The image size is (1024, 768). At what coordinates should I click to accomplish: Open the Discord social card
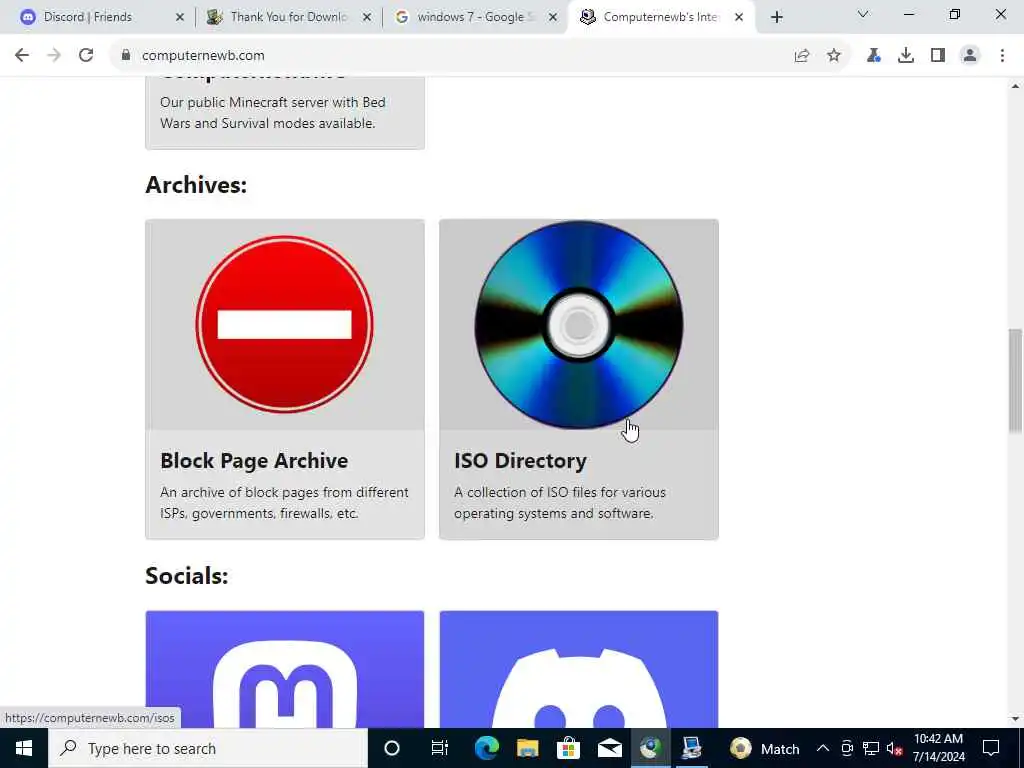point(579,669)
